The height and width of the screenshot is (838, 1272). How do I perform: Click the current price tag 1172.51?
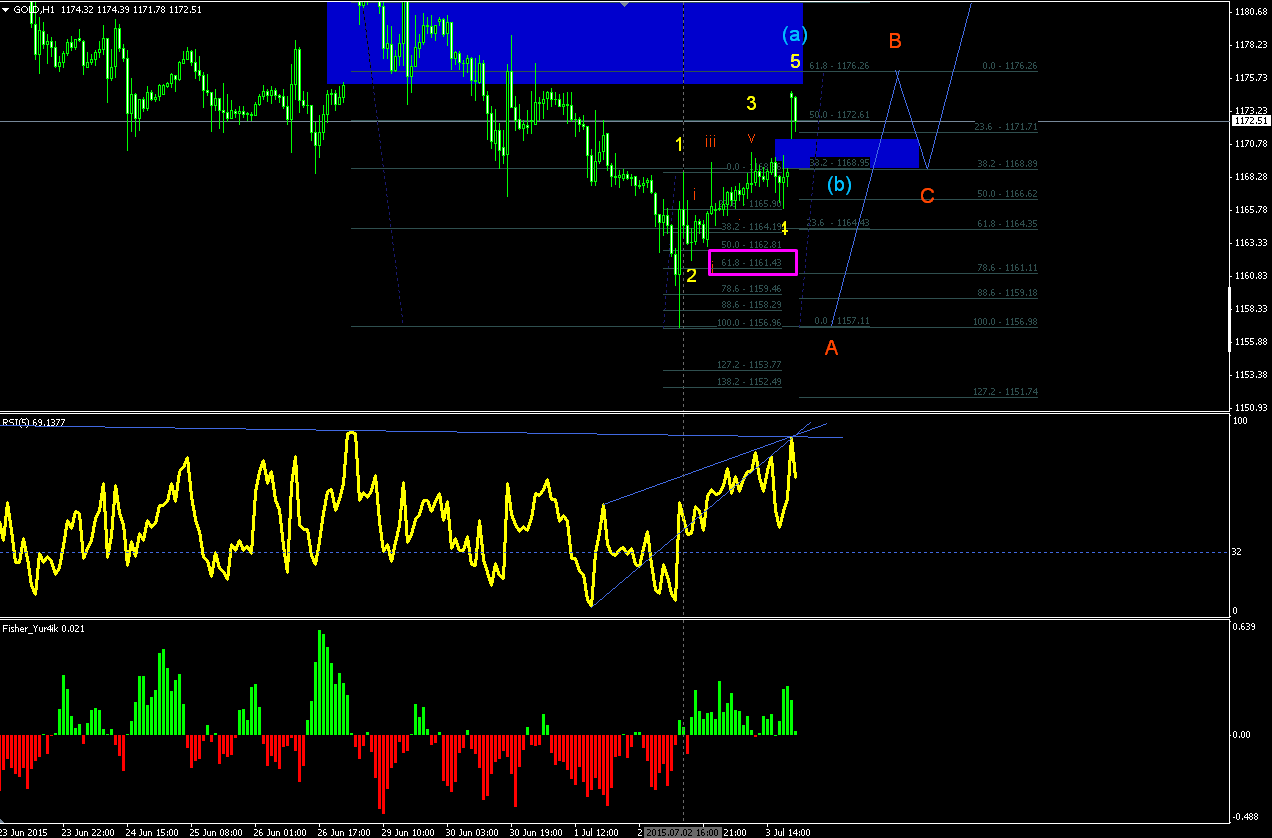tap(1251, 121)
